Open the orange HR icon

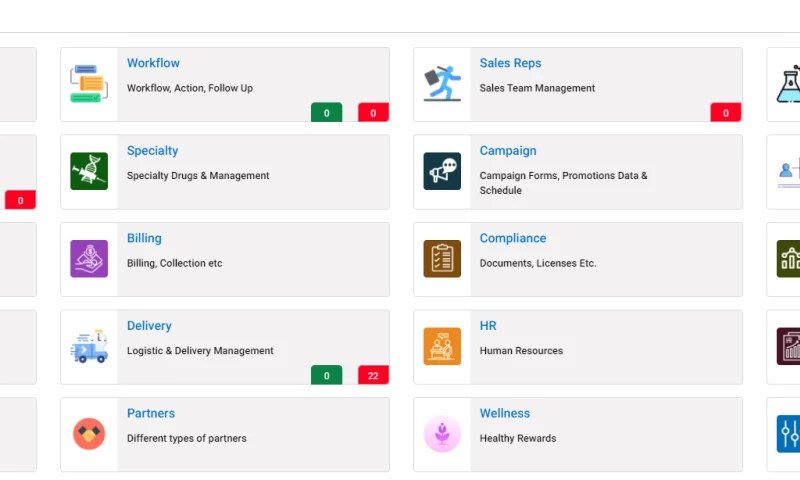[442, 346]
